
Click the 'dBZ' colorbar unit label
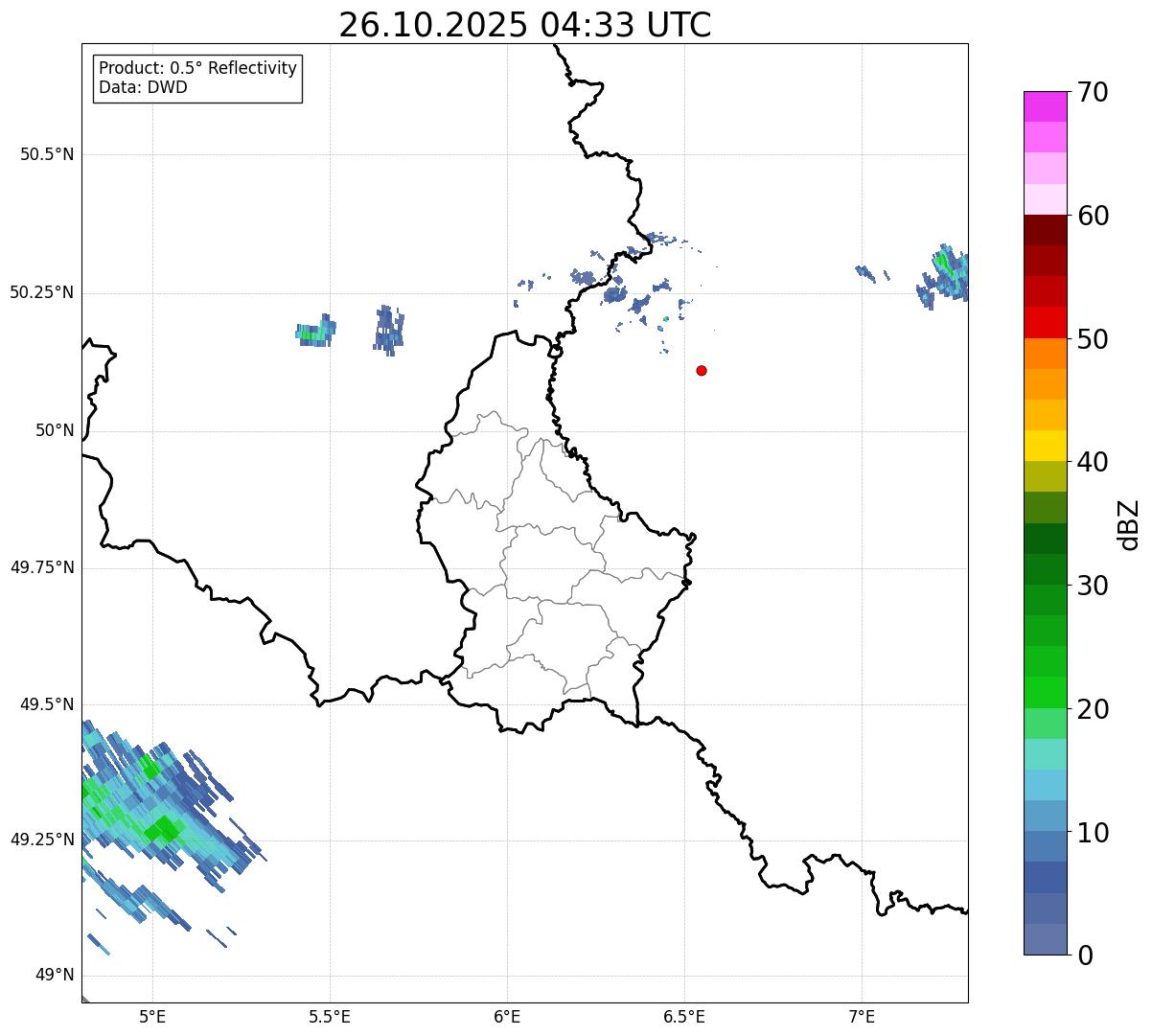click(x=1129, y=524)
